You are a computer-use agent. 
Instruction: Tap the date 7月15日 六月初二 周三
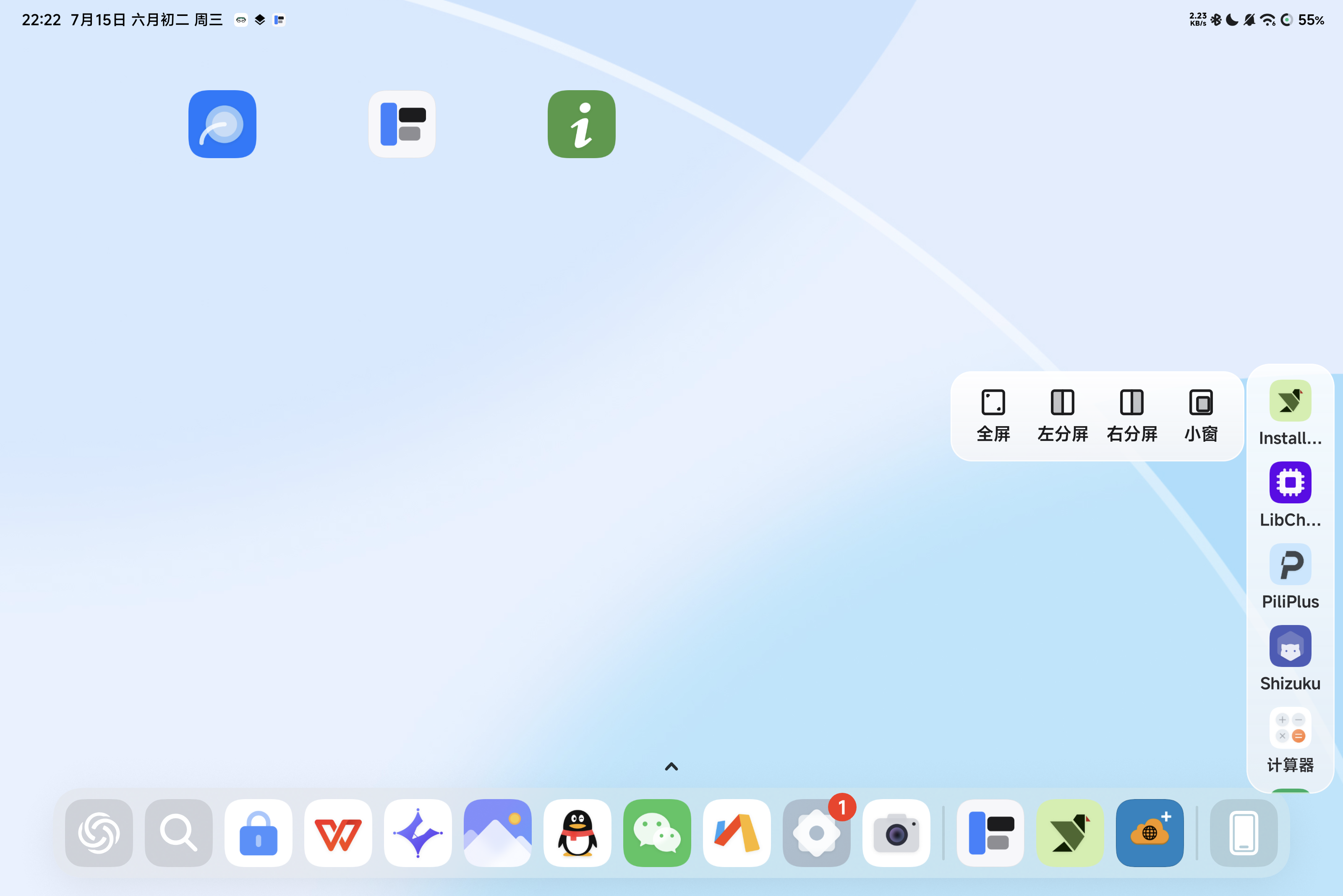pyautogui.click(x=146, y=20)
